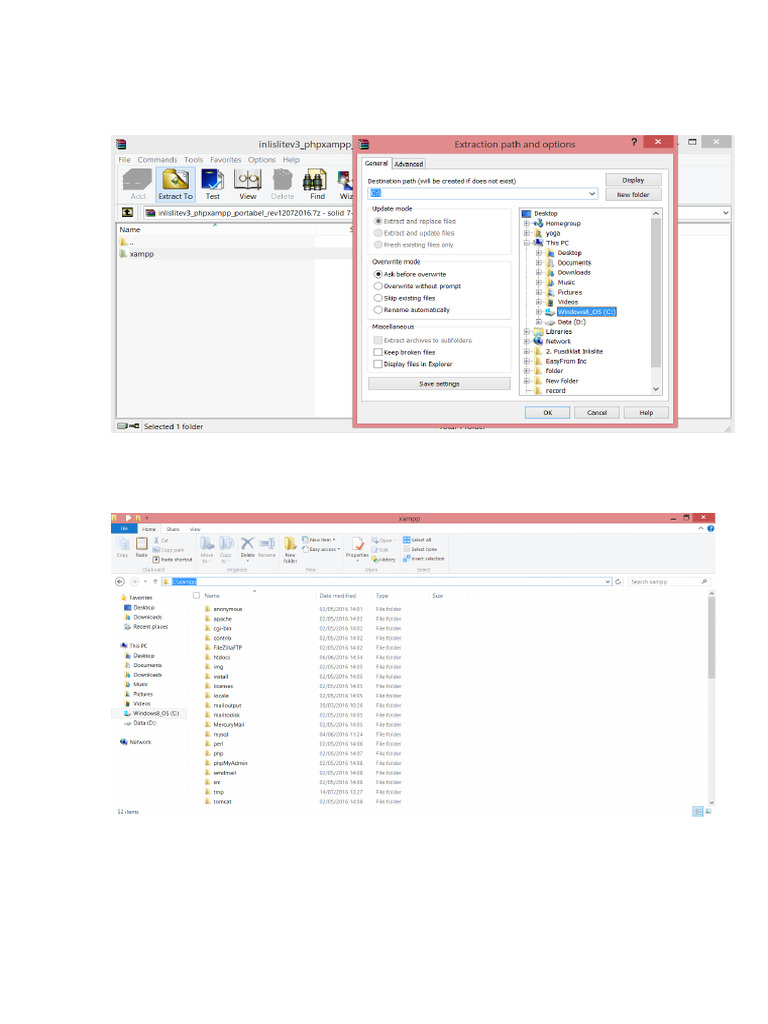This screenshot has width=768, height=1024.
Task: Click the View file toolbar icon
Action: [x=248, y=184]
